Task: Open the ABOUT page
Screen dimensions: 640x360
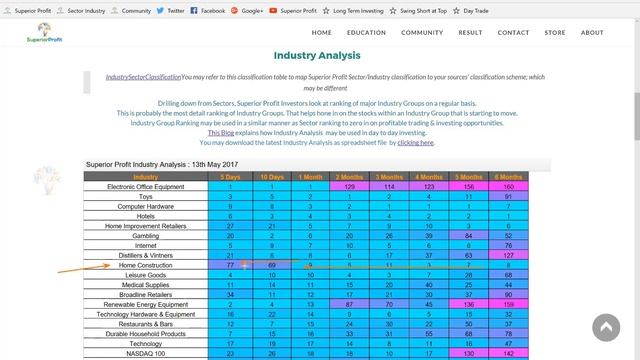Action: (x=592, y=33)
